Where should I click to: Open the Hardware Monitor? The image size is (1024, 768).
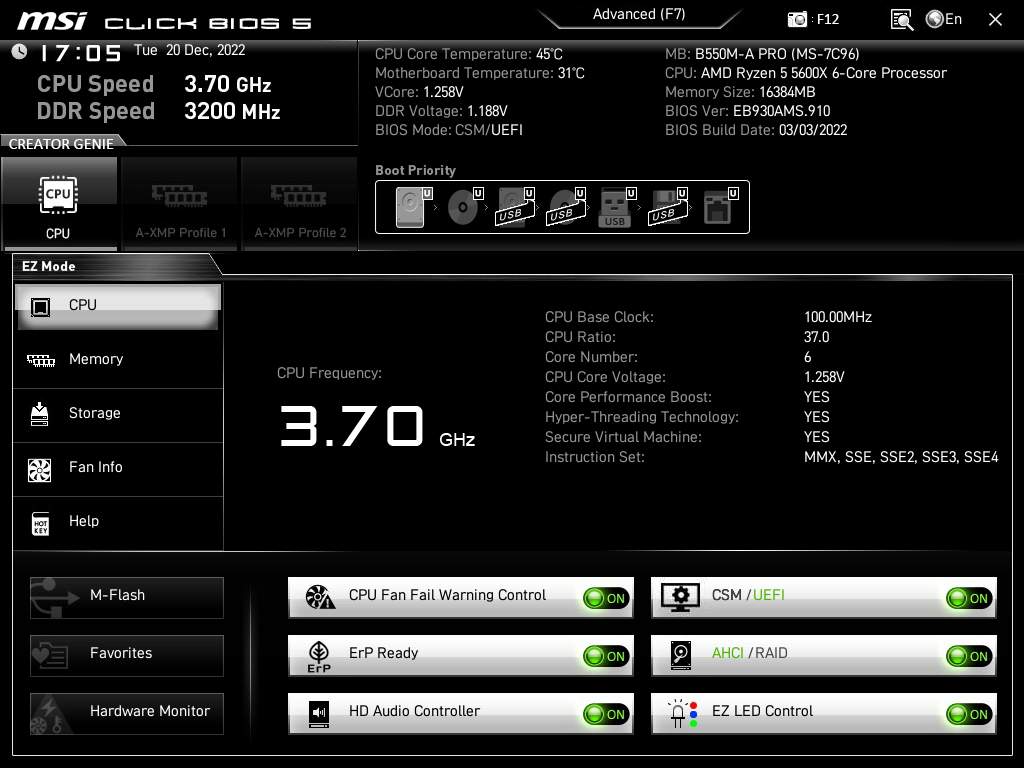coord(127,714)
